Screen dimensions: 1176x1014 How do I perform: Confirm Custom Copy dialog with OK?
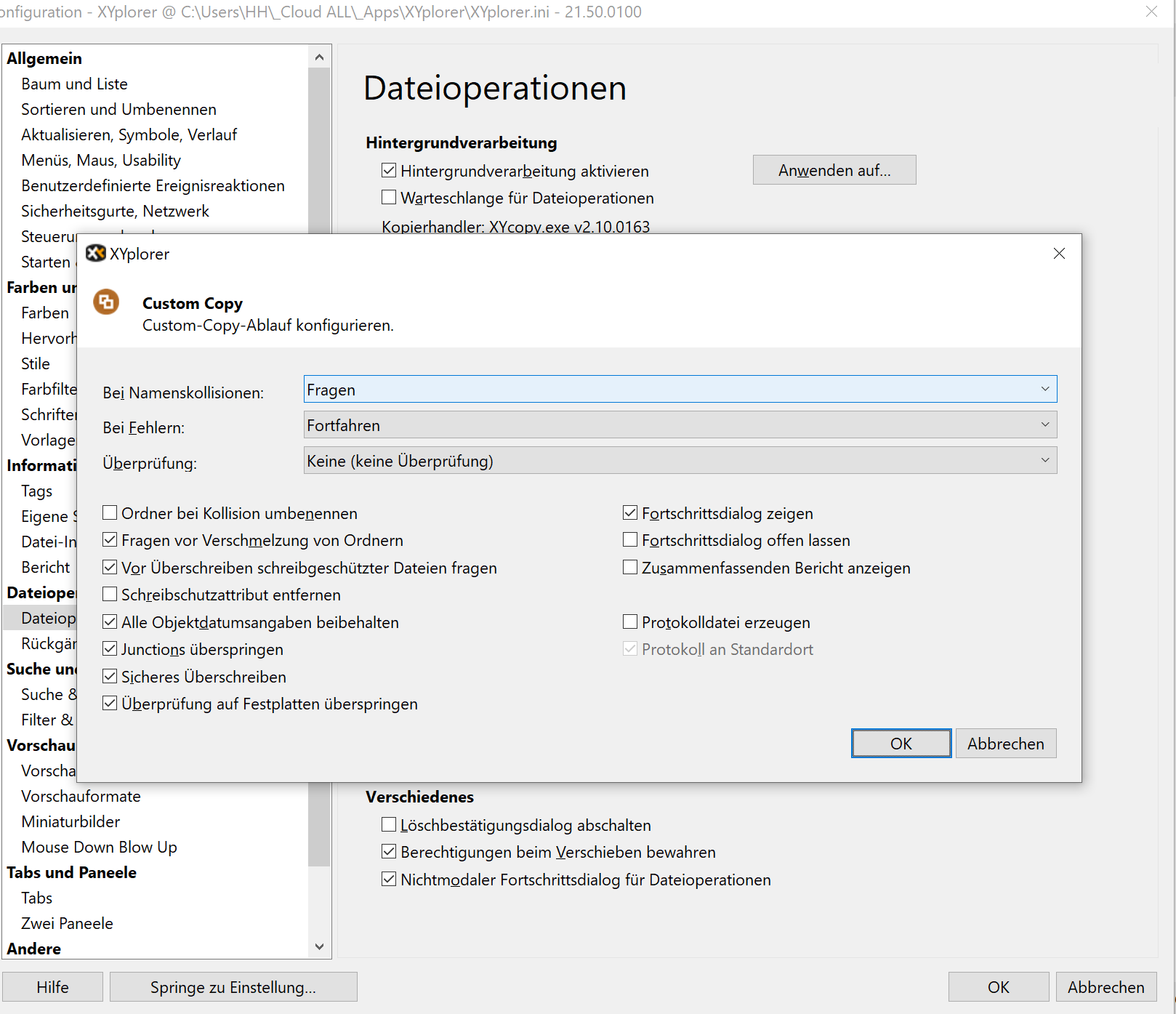point(901,744)
